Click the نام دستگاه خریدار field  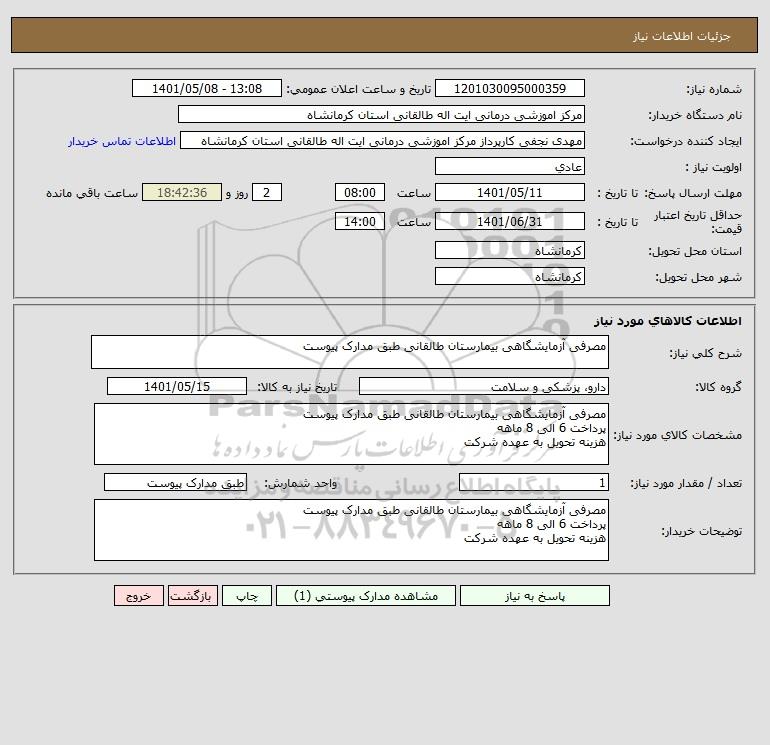point(381,114)
